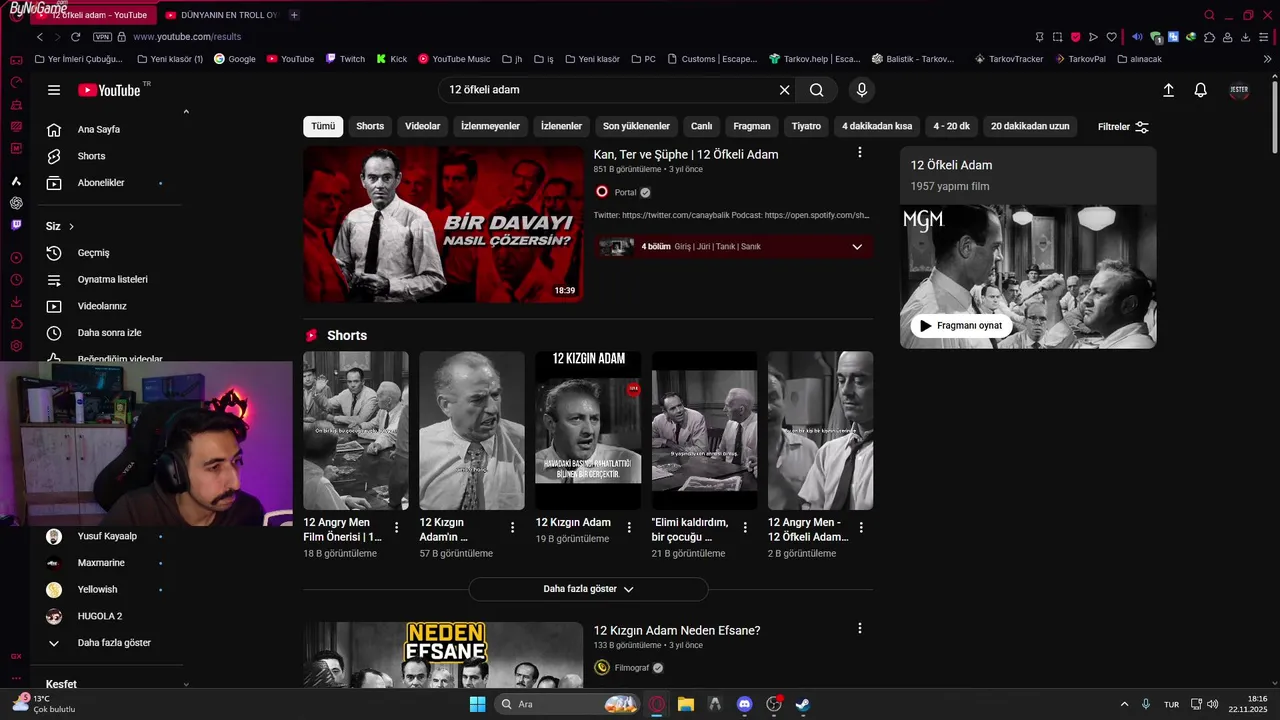Screen dimensions: 1280x720
Task: Select the Shorts filter chip
Action: (x=370, y=127)
